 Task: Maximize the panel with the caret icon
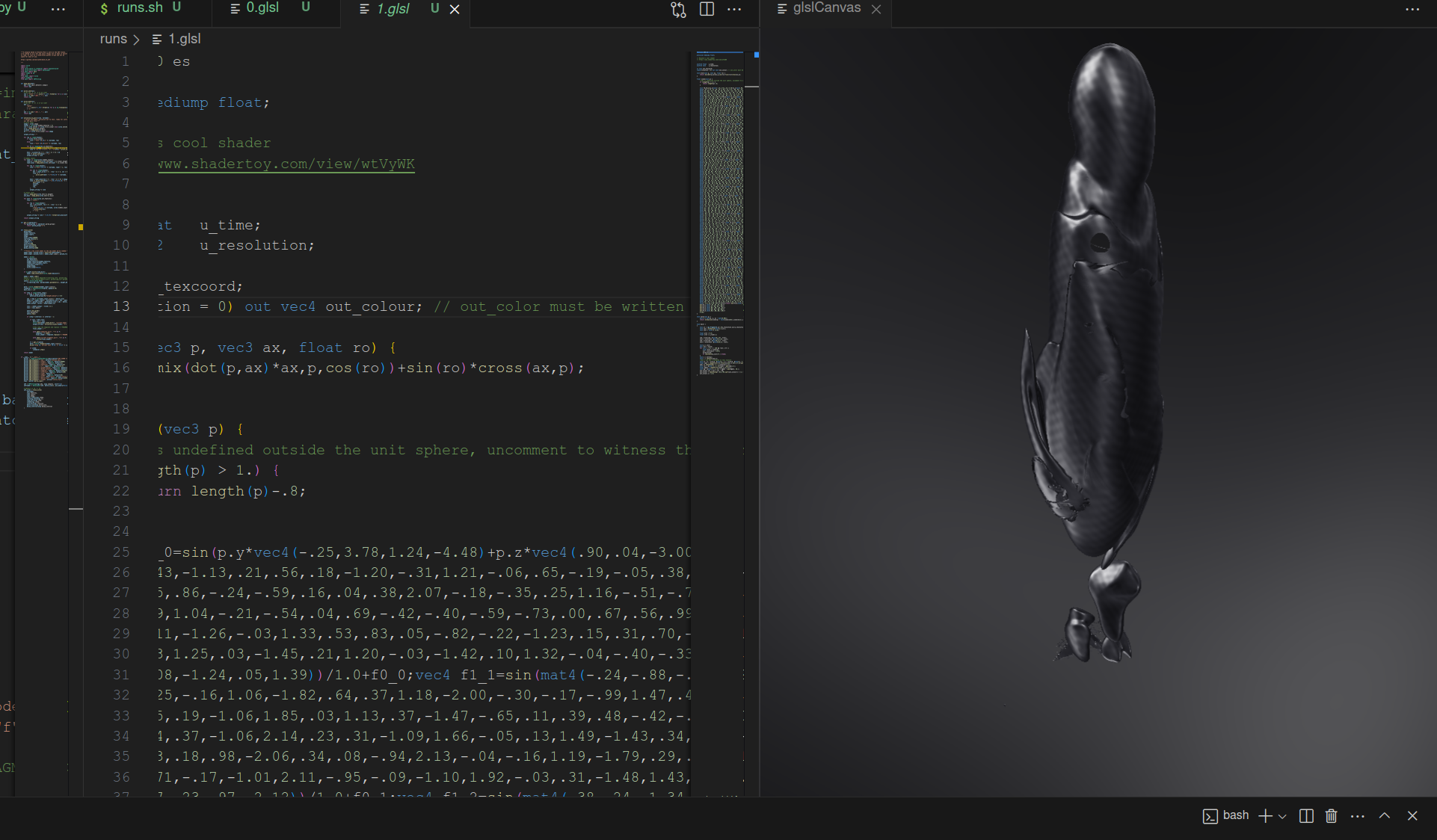pos(1385,815)
